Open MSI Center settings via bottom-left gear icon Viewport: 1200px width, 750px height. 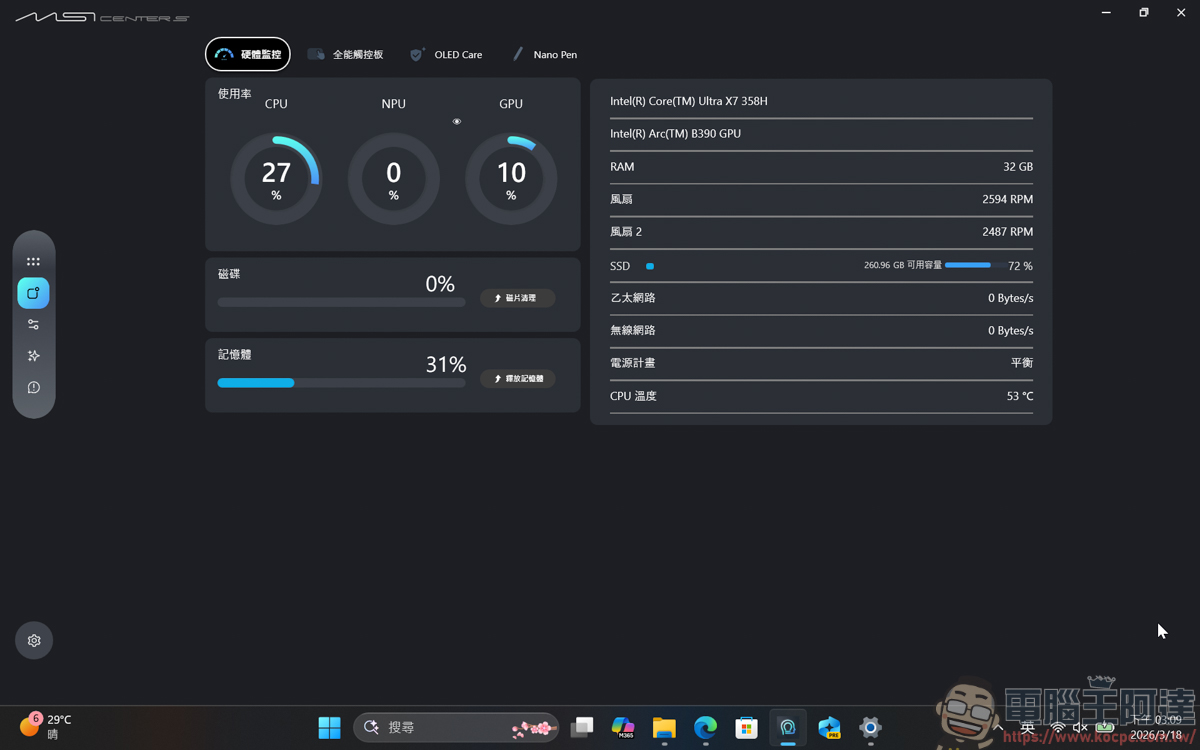click(x=34, y=640)
